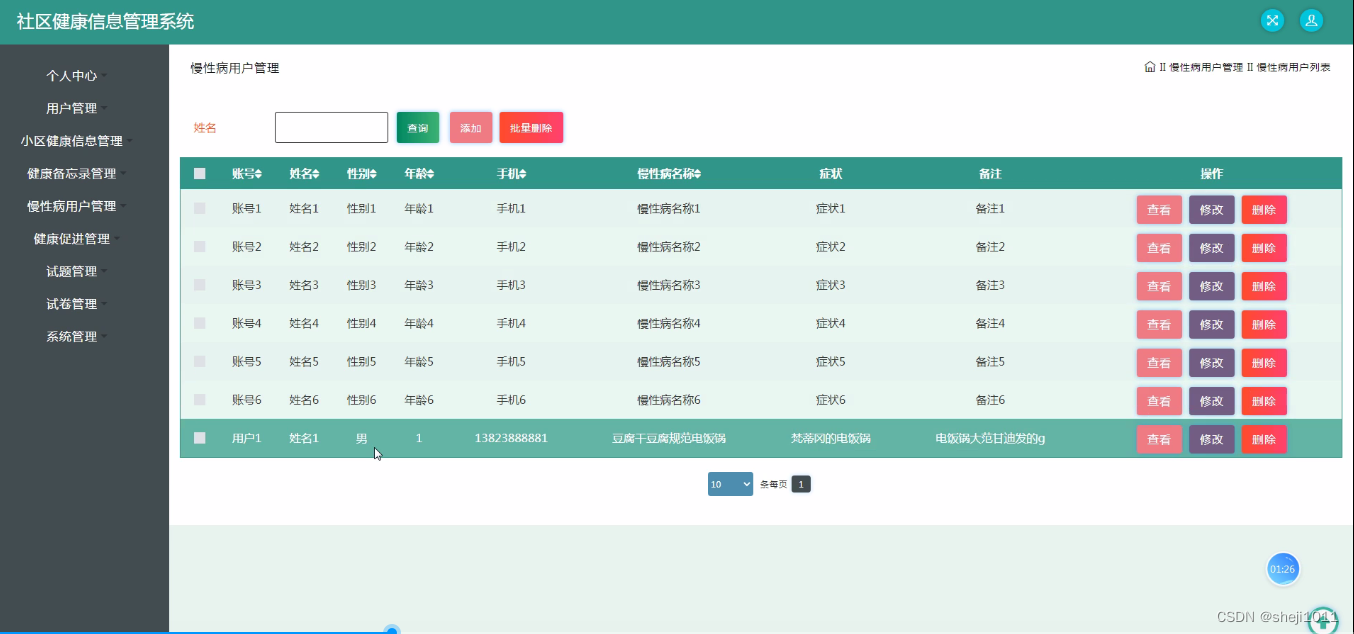Open the user profile icon top right
1354x634 pixels.
(x=1311, y=20)
